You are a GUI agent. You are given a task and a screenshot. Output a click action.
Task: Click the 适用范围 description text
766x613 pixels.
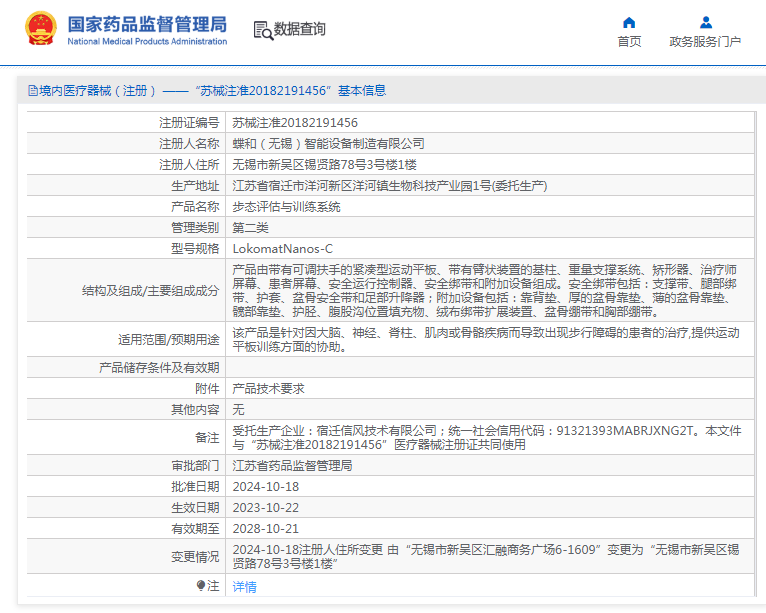click(x=486, y=339)
